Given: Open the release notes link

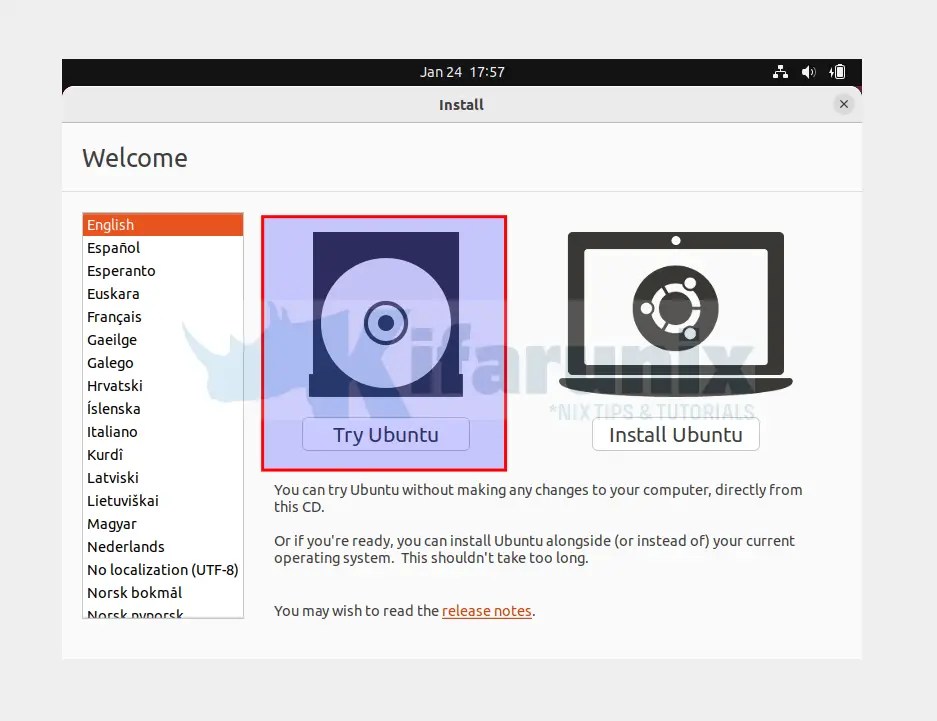Looking at the screenshot, I should (487, 611).
